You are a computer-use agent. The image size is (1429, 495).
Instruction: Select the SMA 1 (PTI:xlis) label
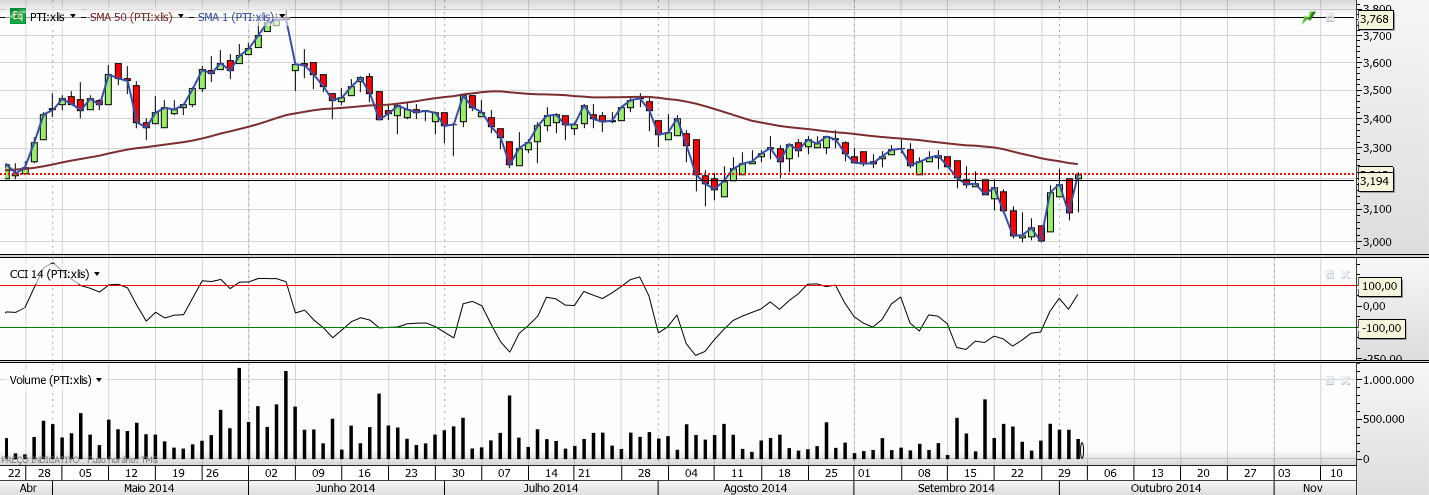[x=236, y=17]
